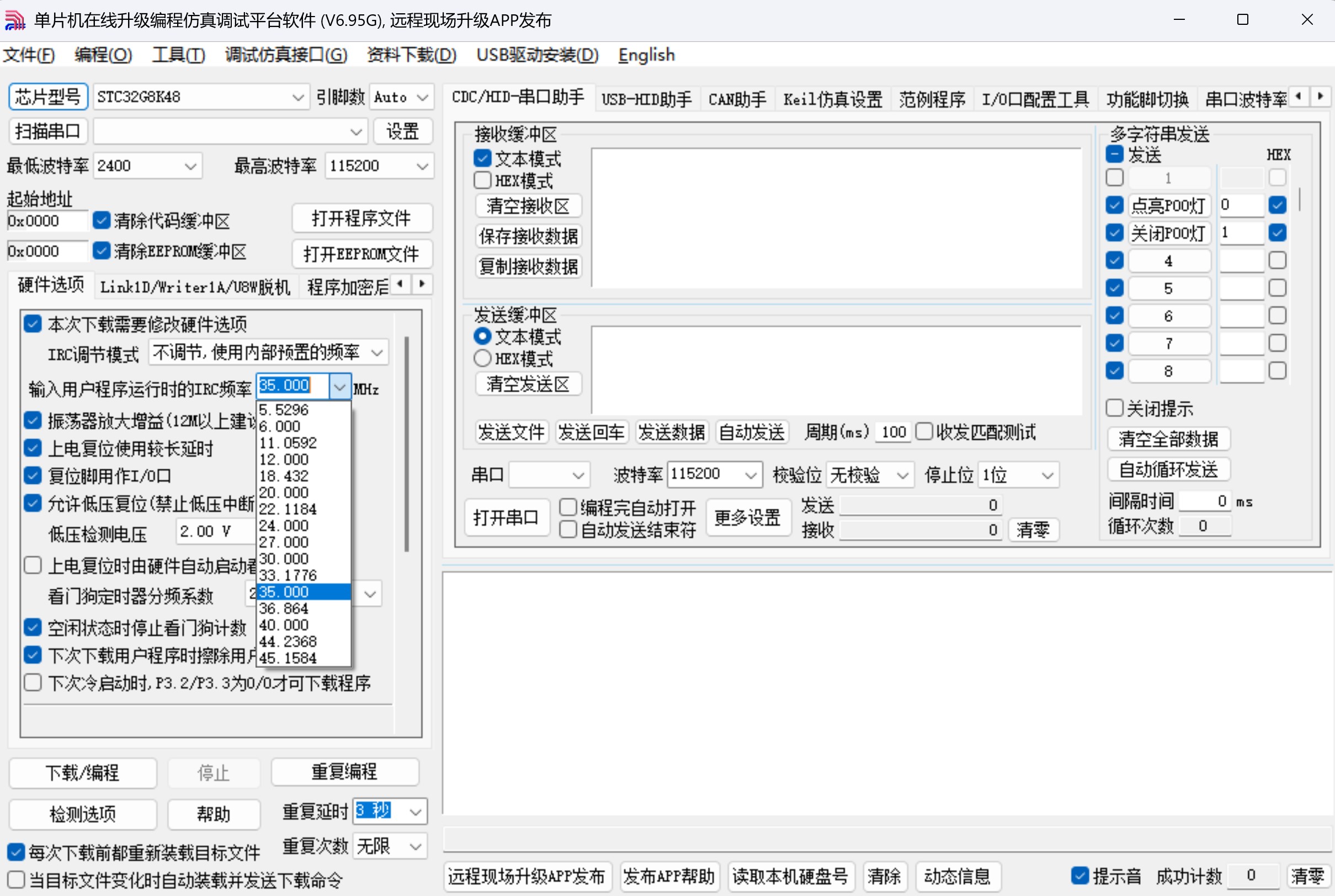
Task: Select 11.0592 in frequency list
Action: [x=304, y=442]
